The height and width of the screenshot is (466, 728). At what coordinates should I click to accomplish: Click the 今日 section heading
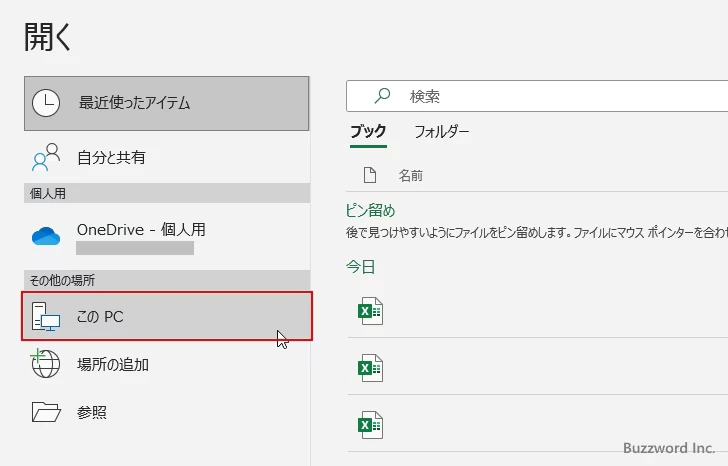[360, 267]
